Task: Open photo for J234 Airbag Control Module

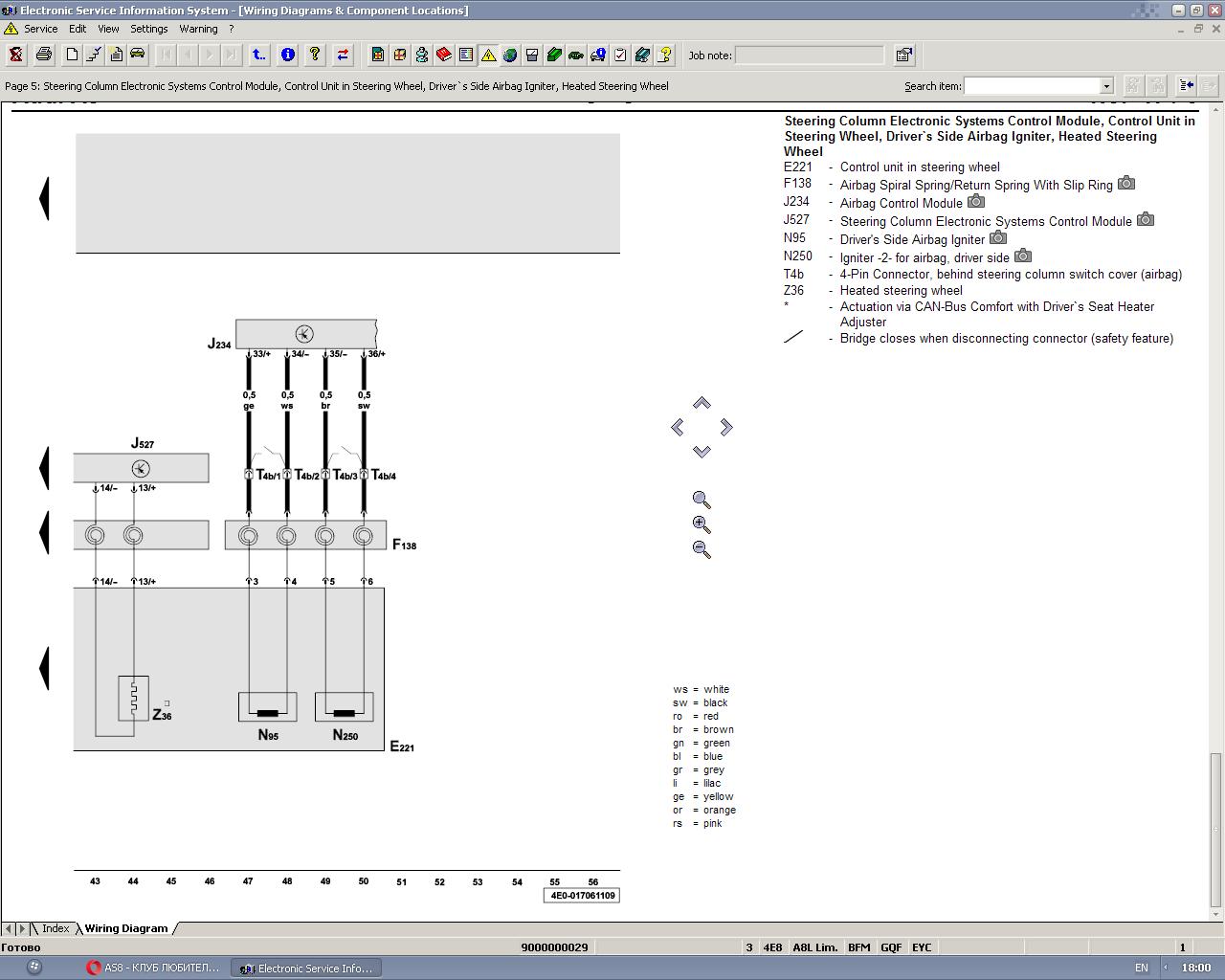Action: point(975,202)
